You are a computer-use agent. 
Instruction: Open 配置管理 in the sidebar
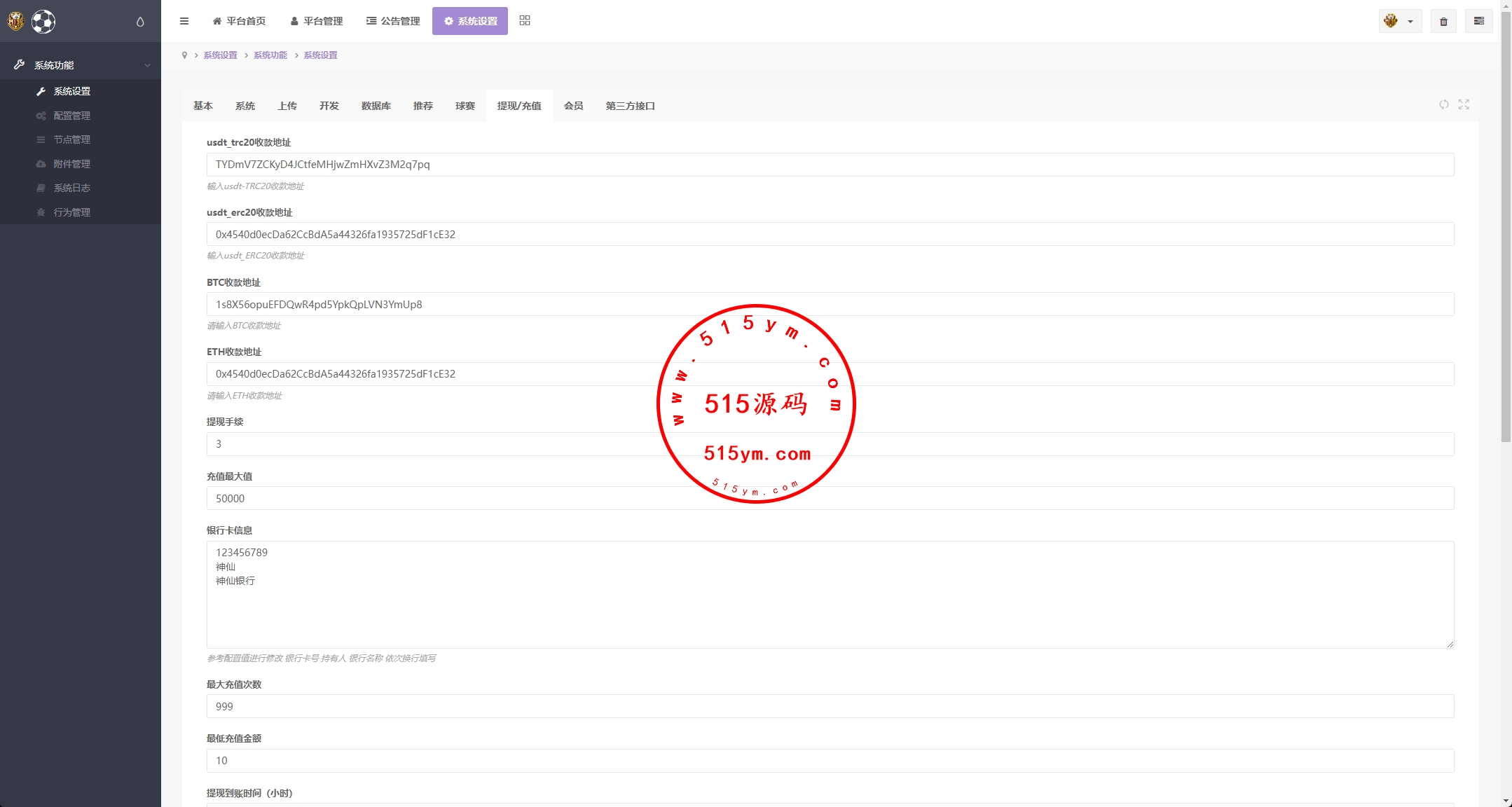72,116
